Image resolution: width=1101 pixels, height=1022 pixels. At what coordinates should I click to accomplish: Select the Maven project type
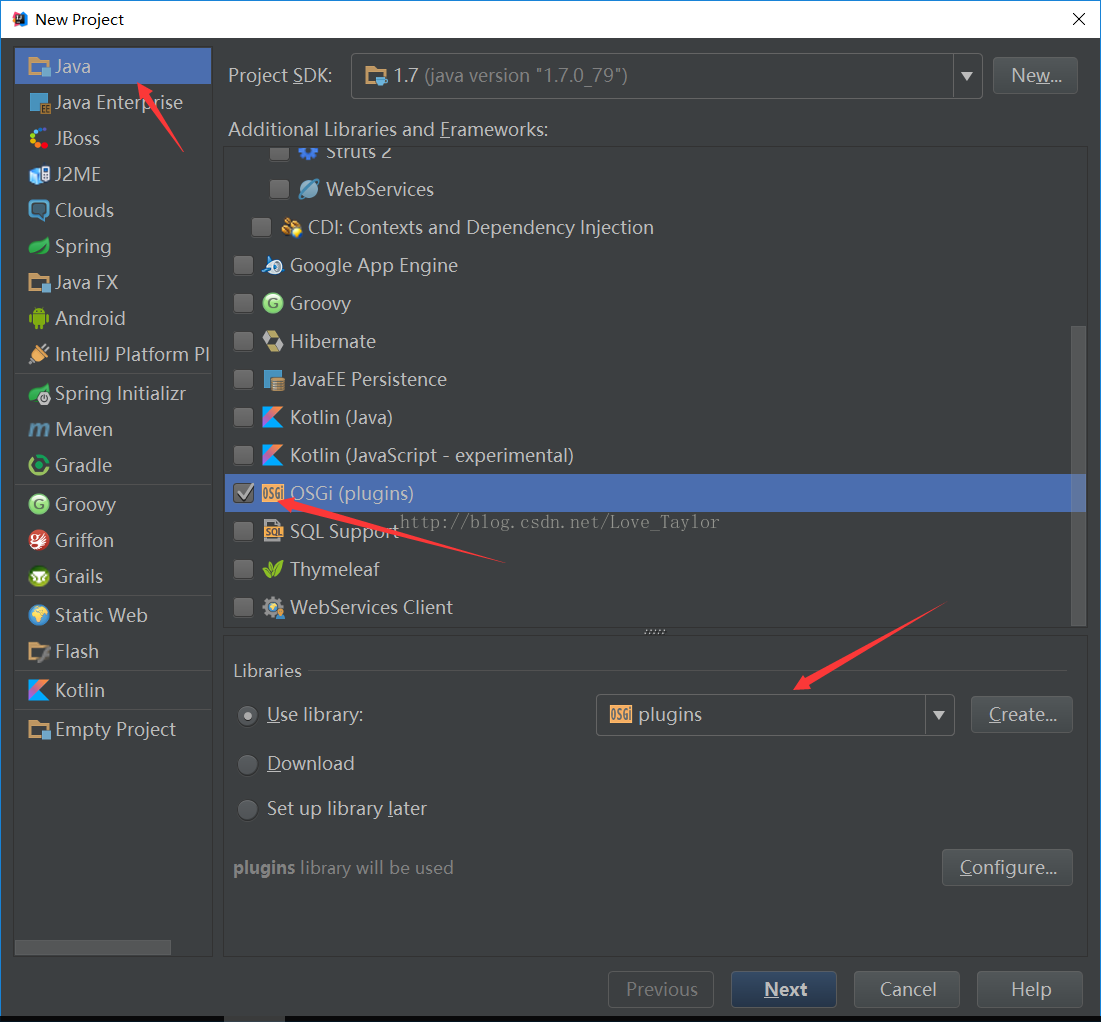click(x=112, y=429)
